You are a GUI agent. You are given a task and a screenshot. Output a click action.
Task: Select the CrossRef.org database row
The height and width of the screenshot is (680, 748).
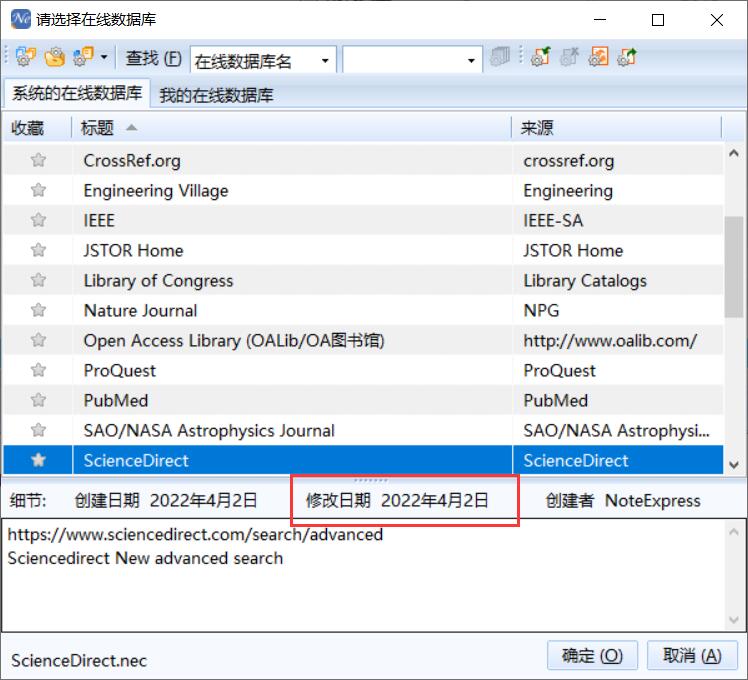pos(364,160)
